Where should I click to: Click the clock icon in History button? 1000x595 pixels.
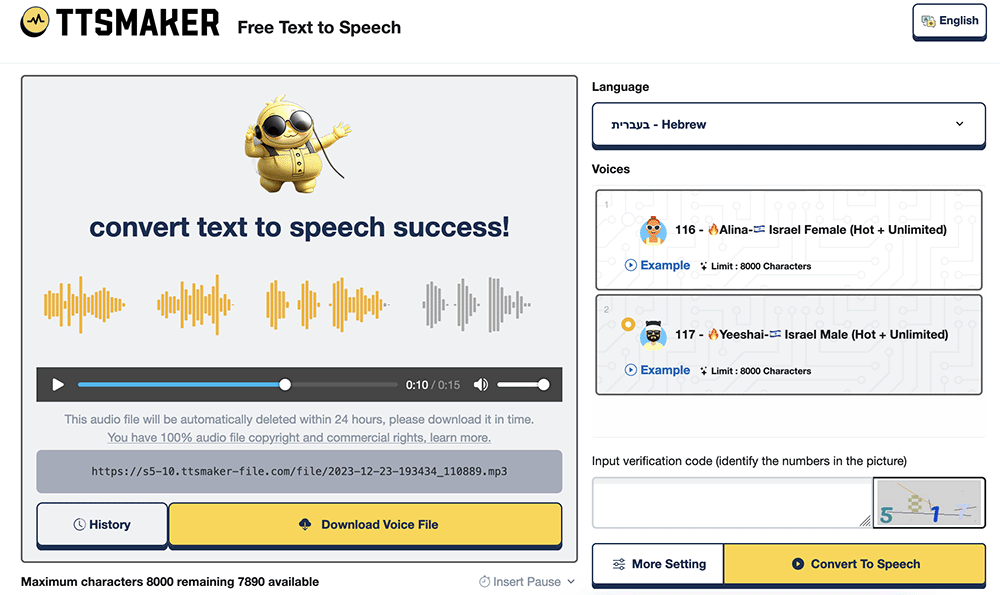(x=79, y=524)
